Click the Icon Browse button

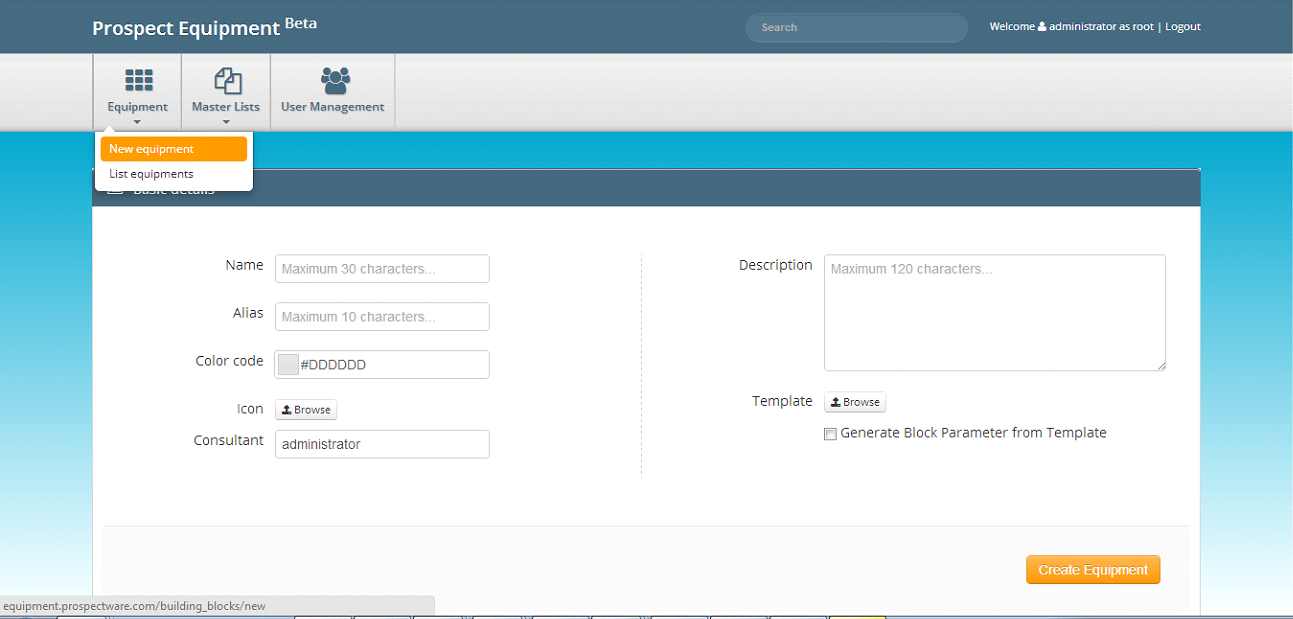306,410
